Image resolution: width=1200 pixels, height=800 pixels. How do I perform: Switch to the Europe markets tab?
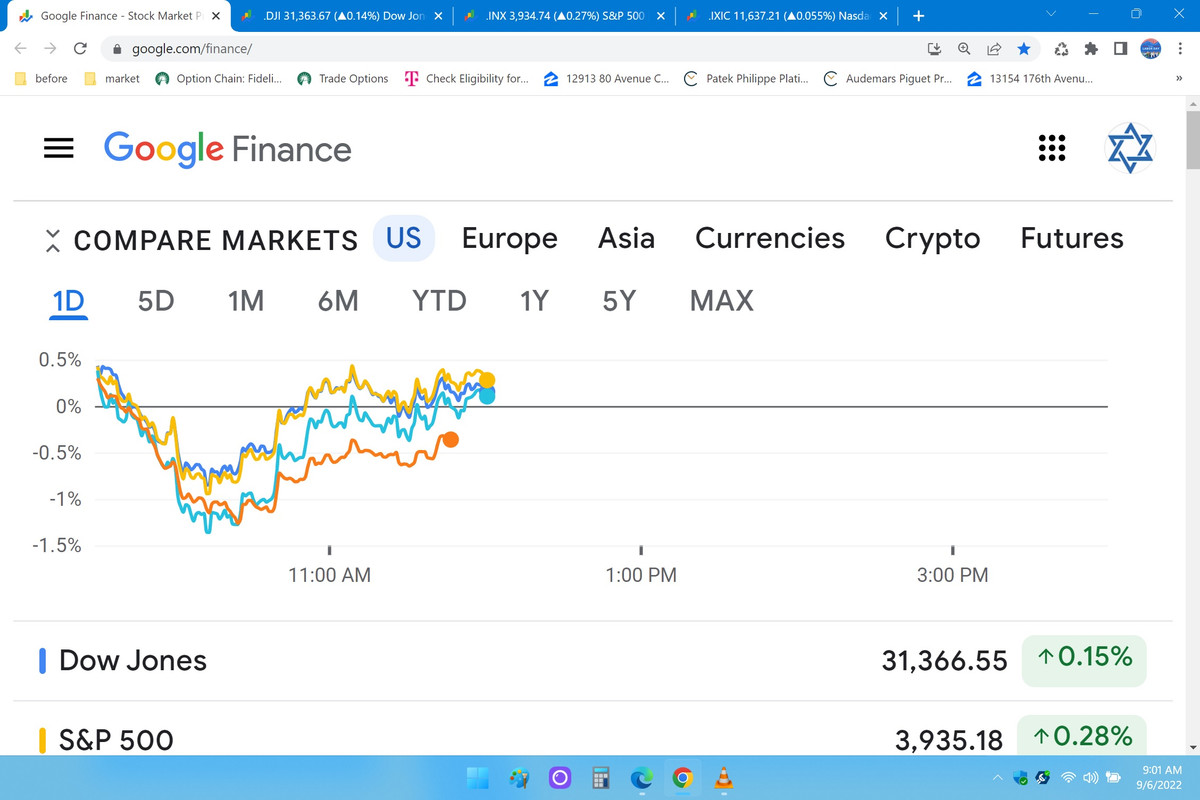[509, 238]
